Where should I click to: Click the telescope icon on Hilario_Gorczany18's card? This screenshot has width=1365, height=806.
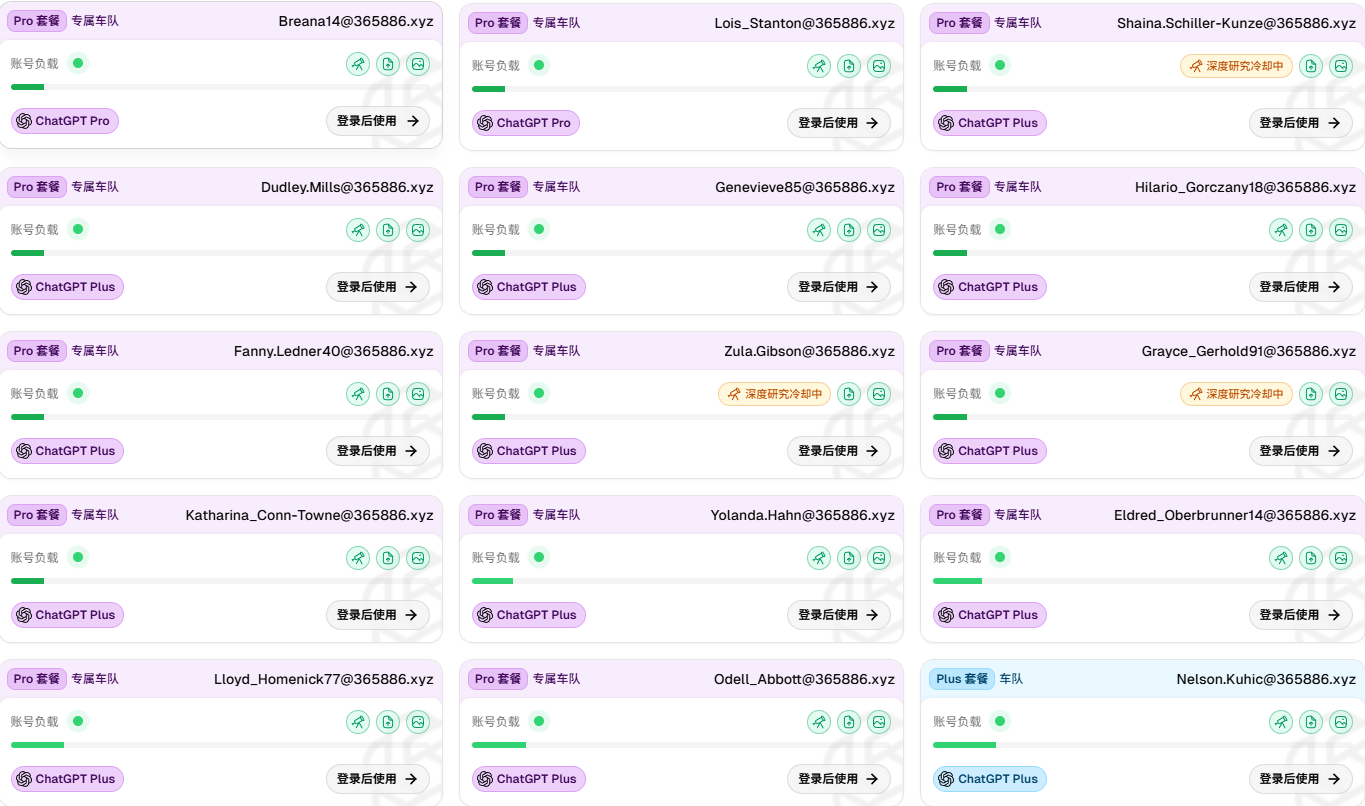[1281, 230]
